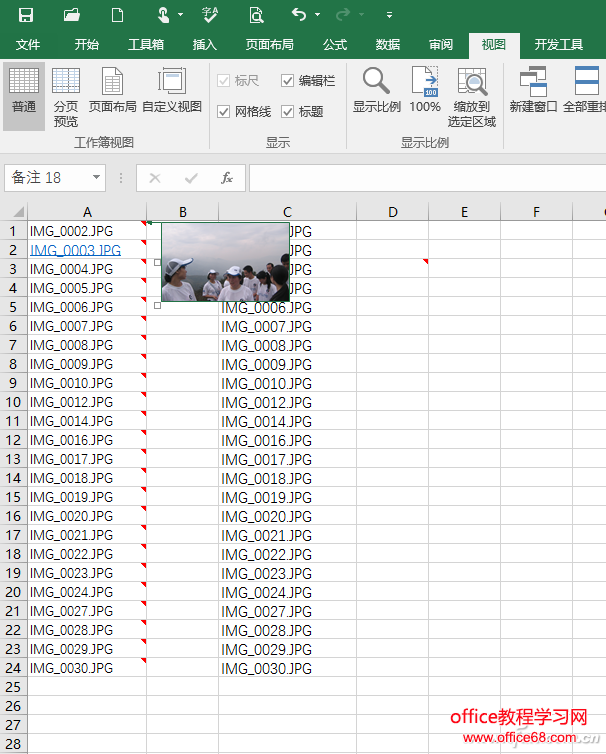Open the Formulas (公式) ribbon tab
Image resolution: width=606 pixels, height=754 pixels.
coord(335,45)
